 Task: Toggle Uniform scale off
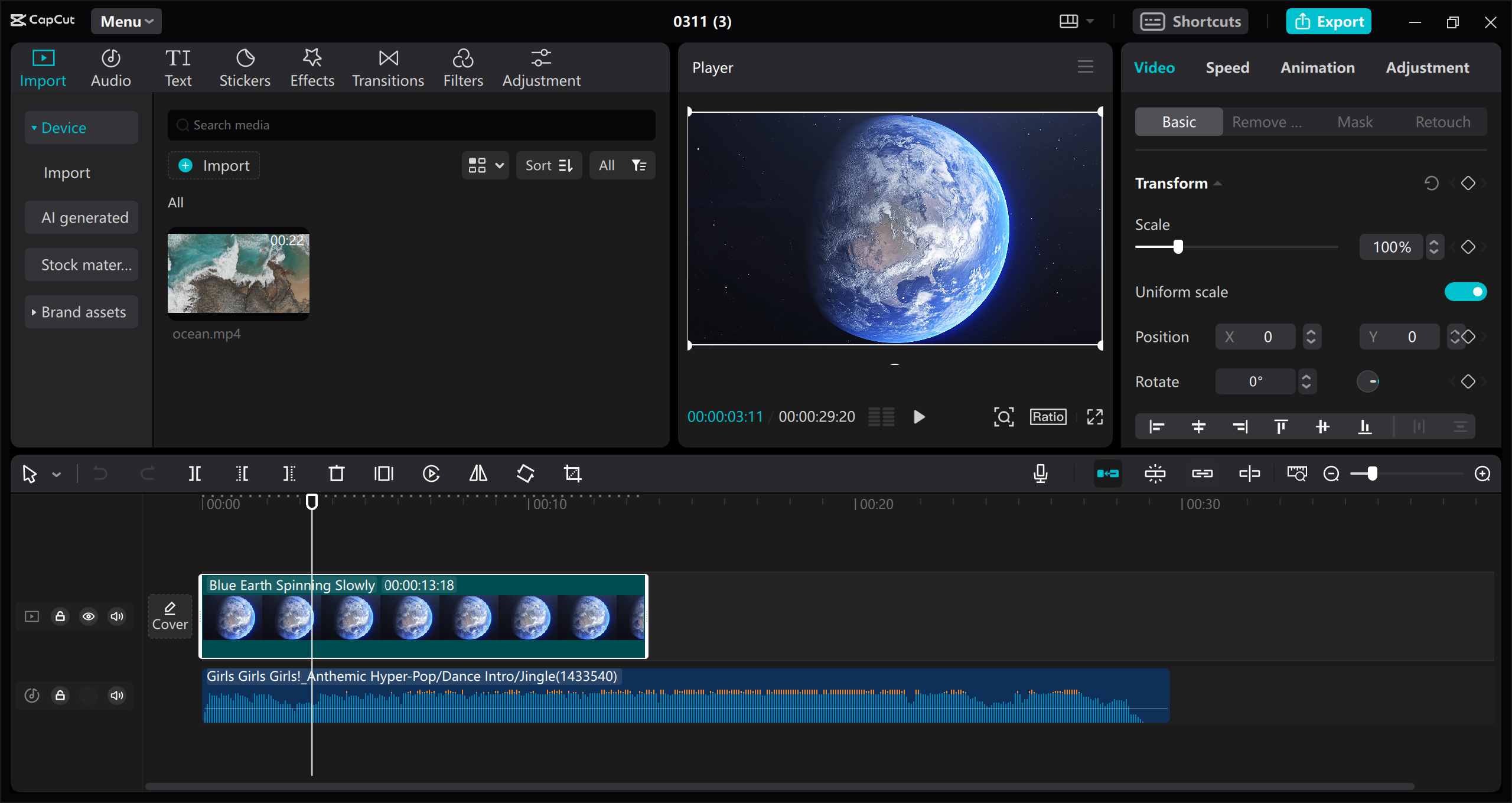[1467, 291]
